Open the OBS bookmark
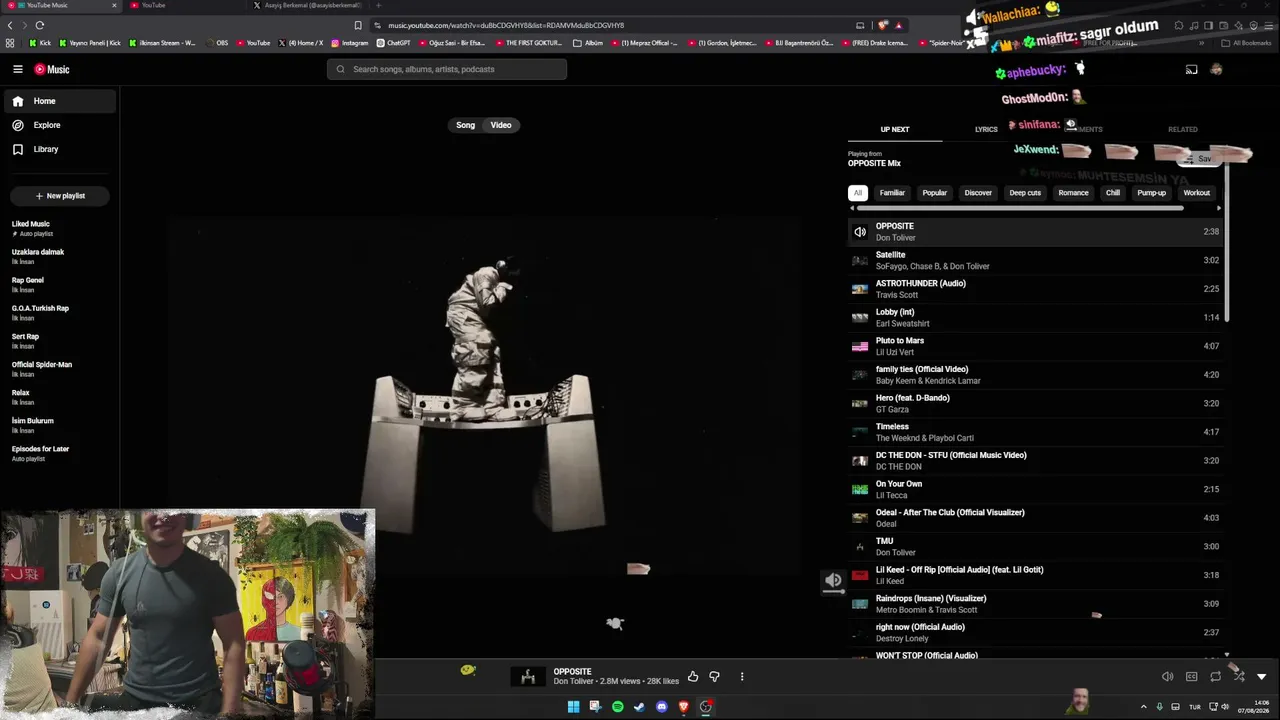 (217, 43)
